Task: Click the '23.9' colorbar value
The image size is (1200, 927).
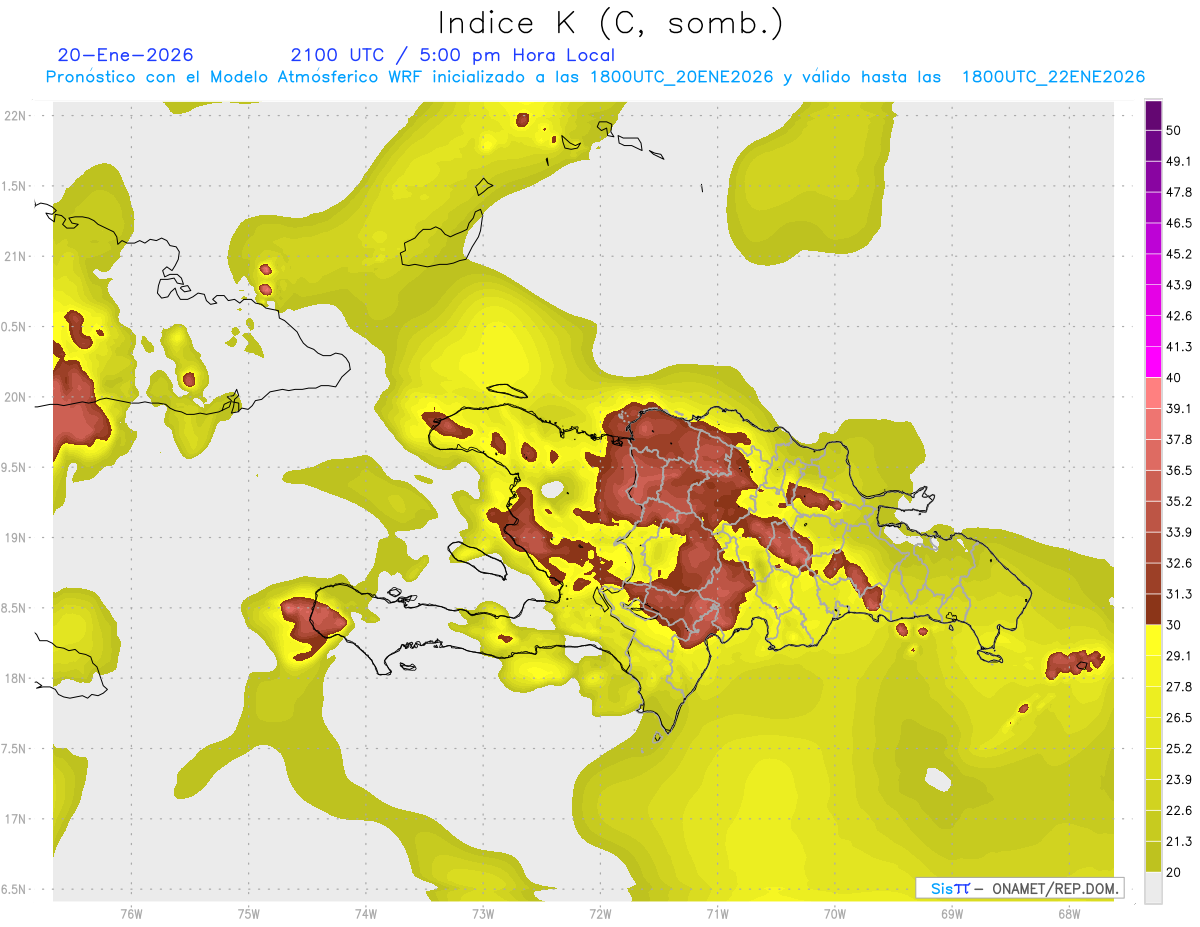Action: pos(1179,780)
